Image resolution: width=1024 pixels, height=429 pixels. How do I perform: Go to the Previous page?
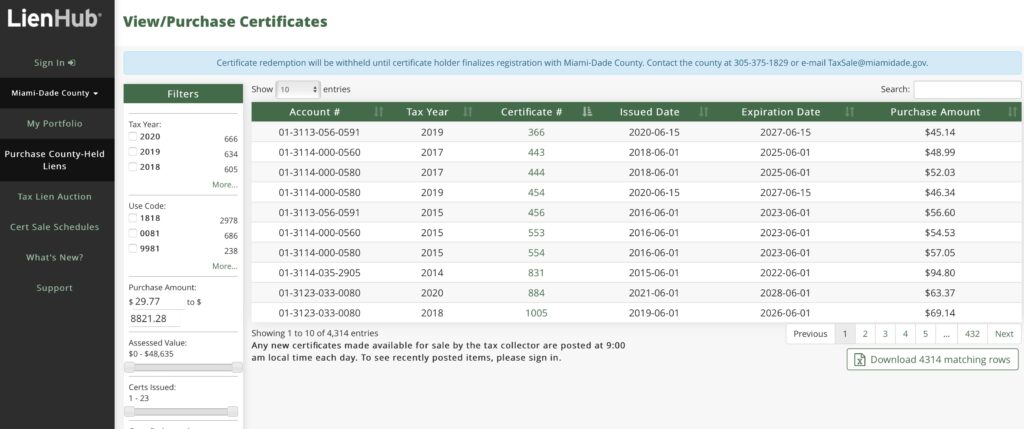(810, 334)
